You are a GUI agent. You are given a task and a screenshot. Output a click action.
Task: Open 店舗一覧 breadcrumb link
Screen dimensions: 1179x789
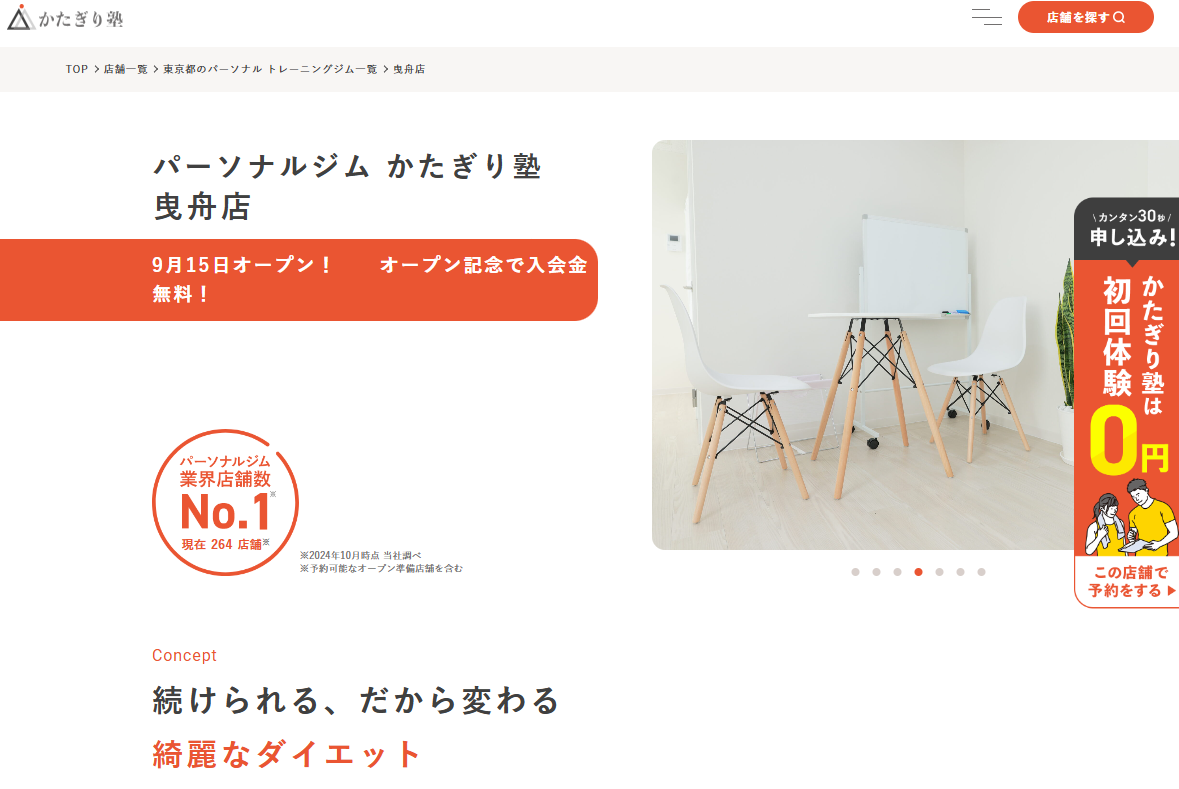click(126, 69)
